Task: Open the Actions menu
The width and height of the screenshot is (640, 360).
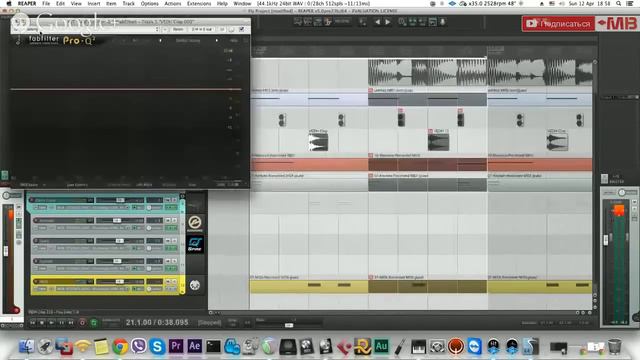Action: coord(173,3)
